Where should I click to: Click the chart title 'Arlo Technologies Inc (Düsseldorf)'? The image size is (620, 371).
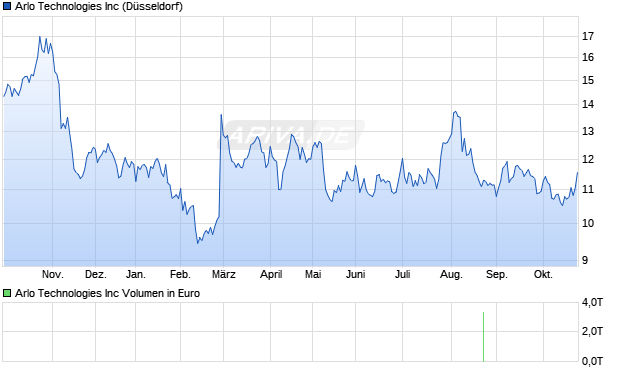coord(99,6)
